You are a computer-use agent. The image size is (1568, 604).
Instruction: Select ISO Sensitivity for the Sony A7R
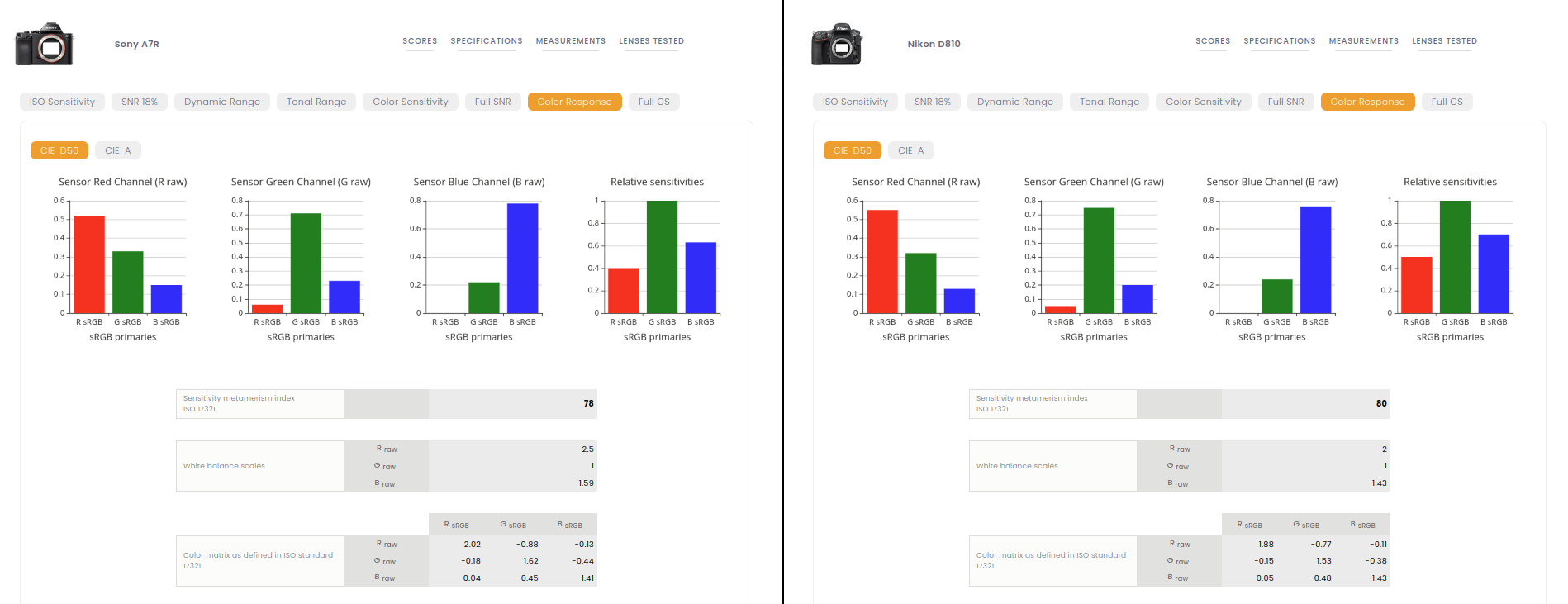pyautogui.click(x=62, y=102)
